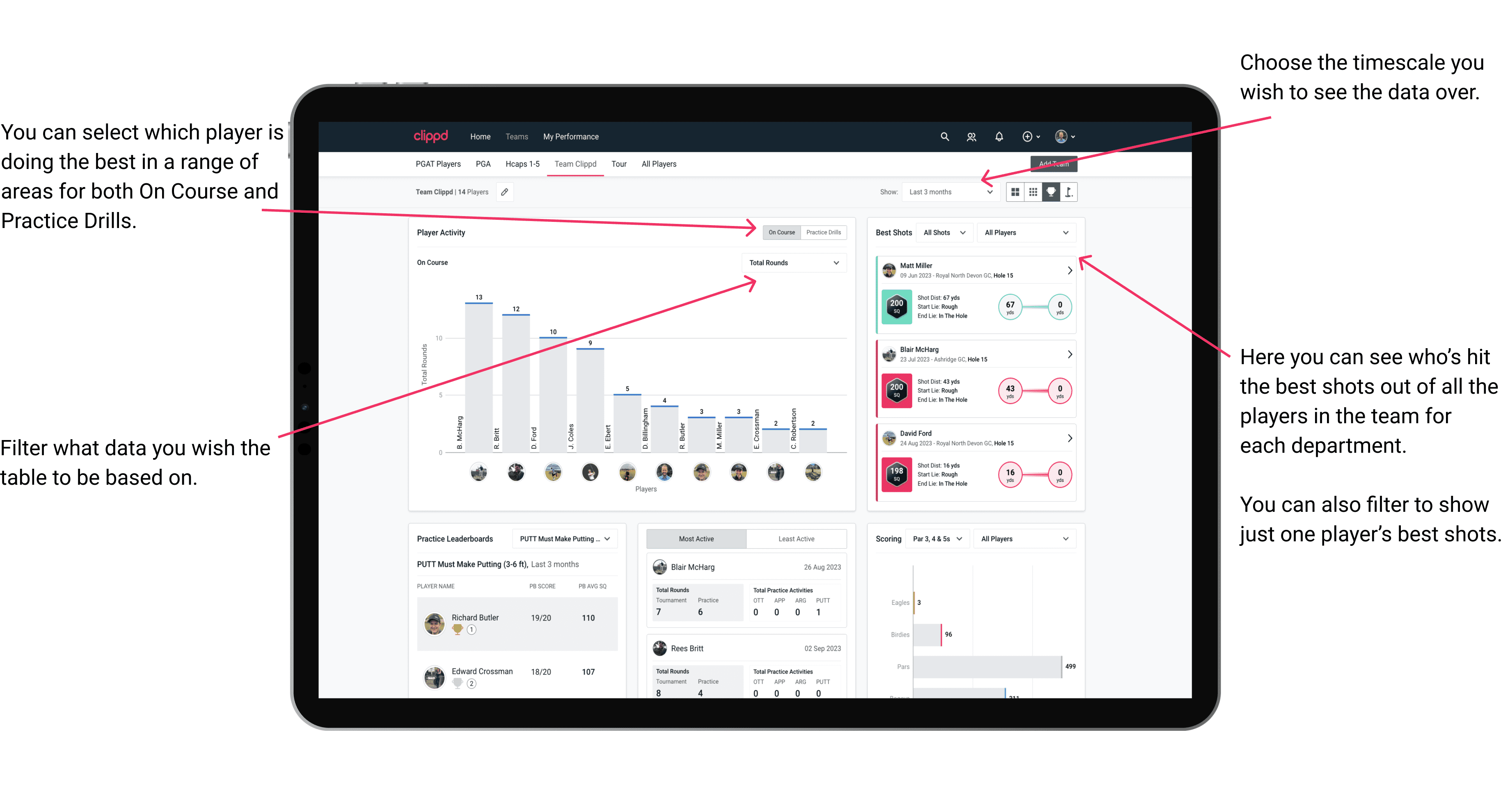Switch to On Course activity view

(780, 232)
